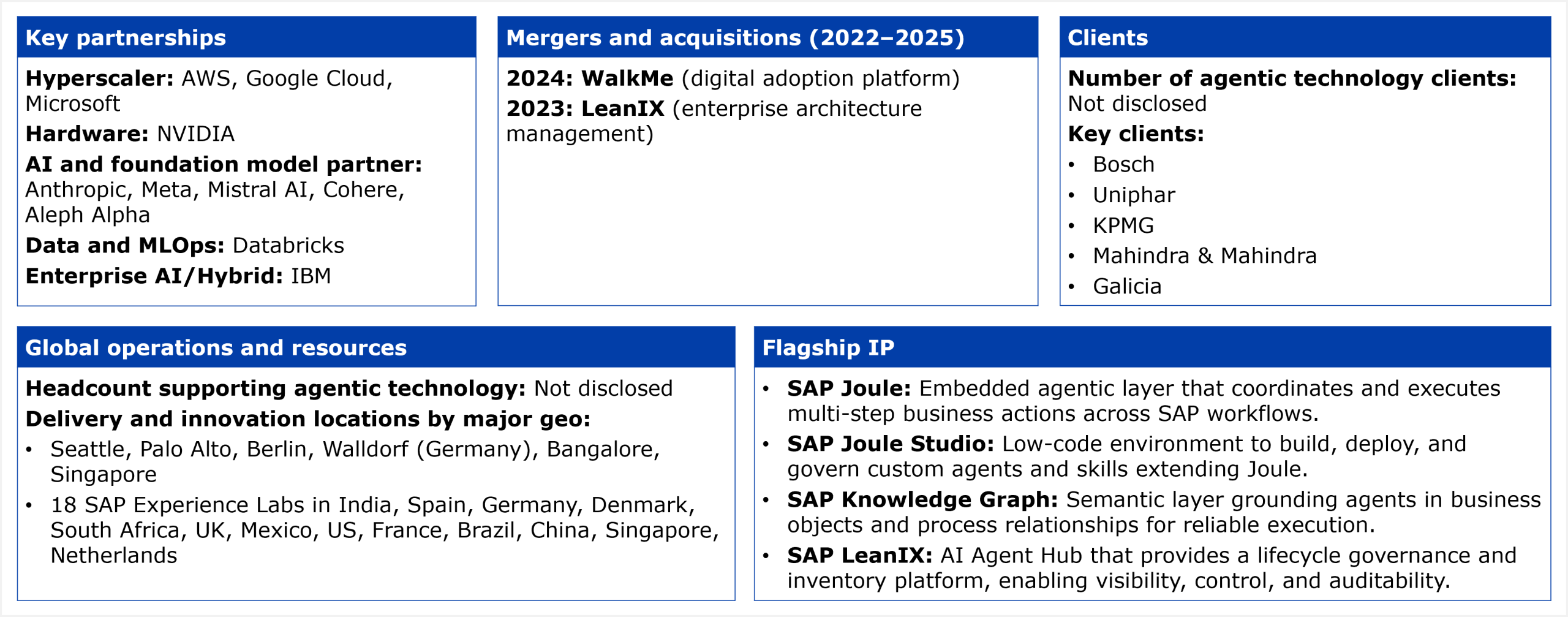Click the 18 SAP Experience Labs bullet

[384, 529]
